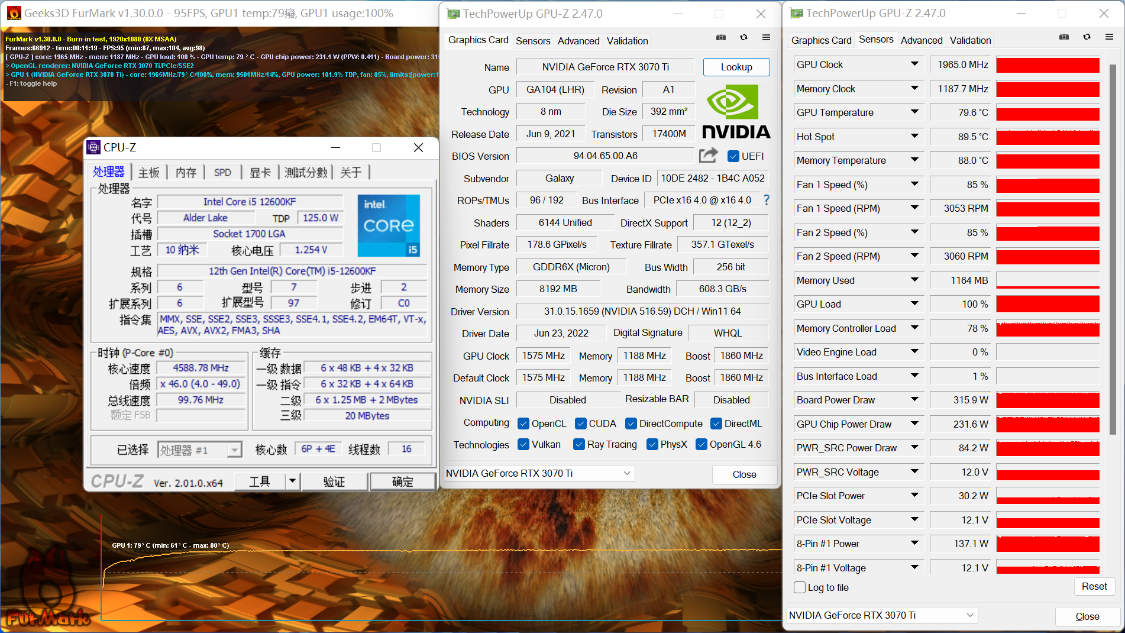Click the CPU-Z title bar app icon
Viewport: 1125px width, 633px height.
(x=93, y=147)
